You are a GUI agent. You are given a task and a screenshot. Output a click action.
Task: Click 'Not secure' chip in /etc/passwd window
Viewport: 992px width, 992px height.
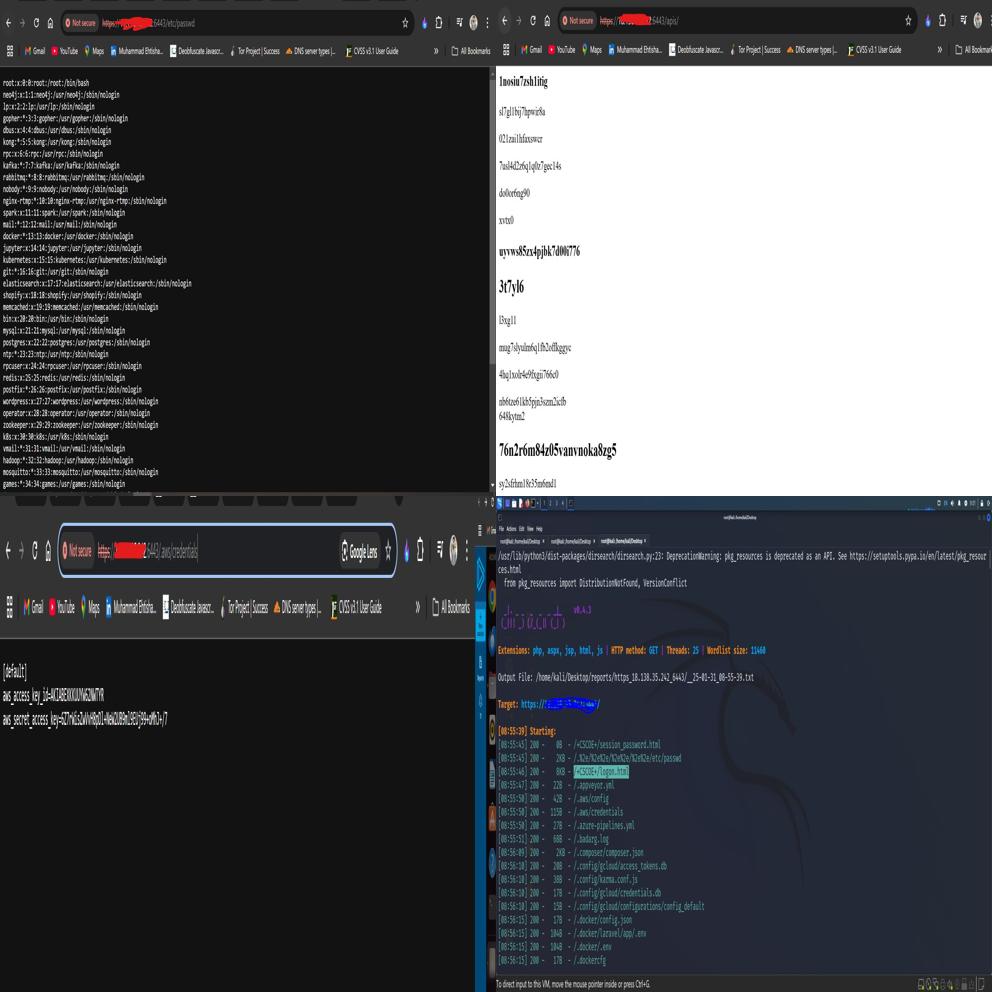(x=80, y=23)
